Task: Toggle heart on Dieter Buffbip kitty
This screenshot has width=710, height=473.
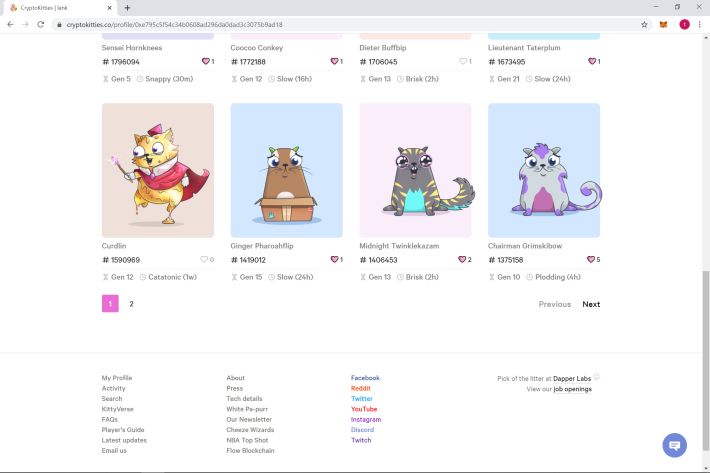Action: tap(463, 61)
